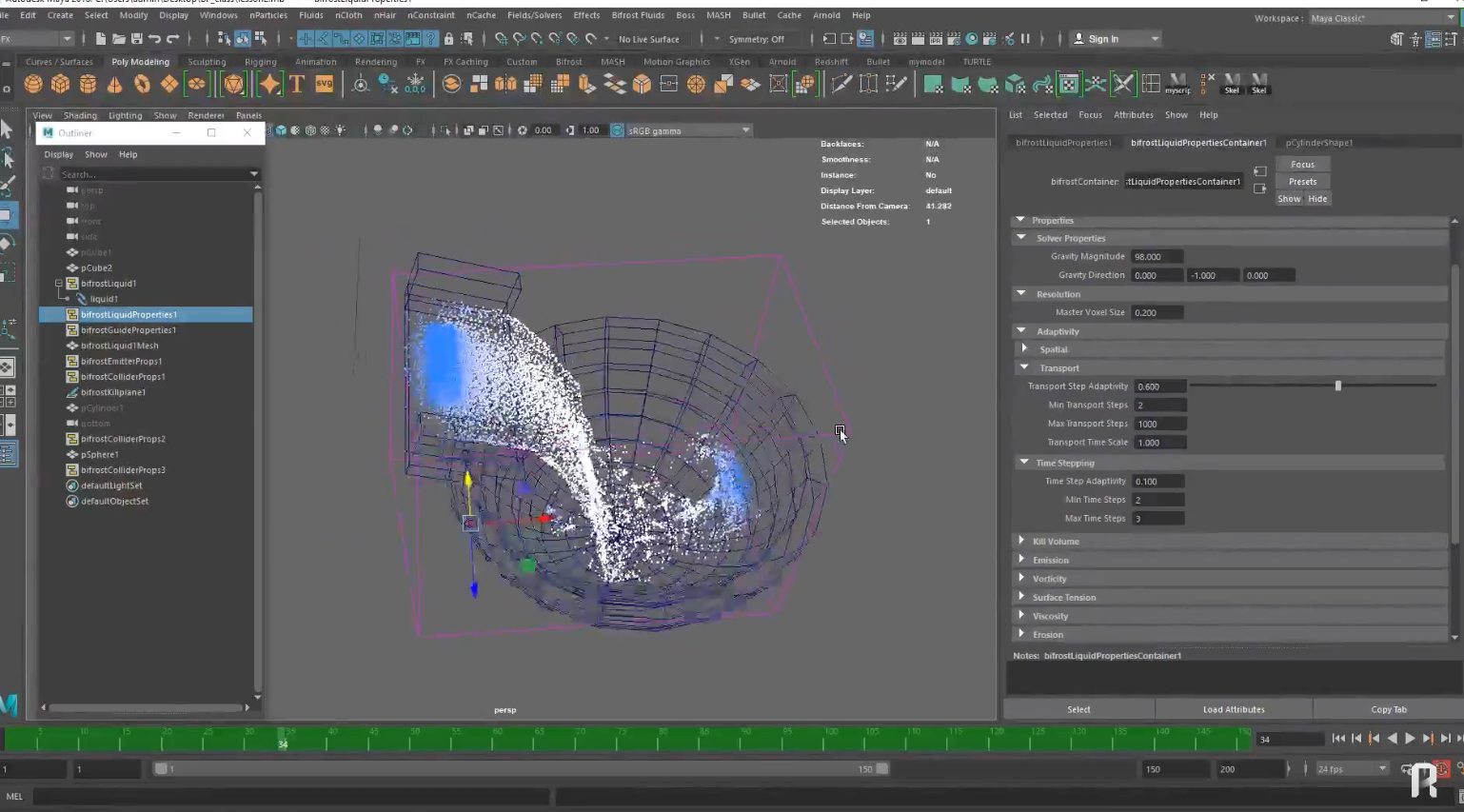The image size is (1464, 812).
Task: Toggle the sRGB gamma view transform
Action: point(617,130)
